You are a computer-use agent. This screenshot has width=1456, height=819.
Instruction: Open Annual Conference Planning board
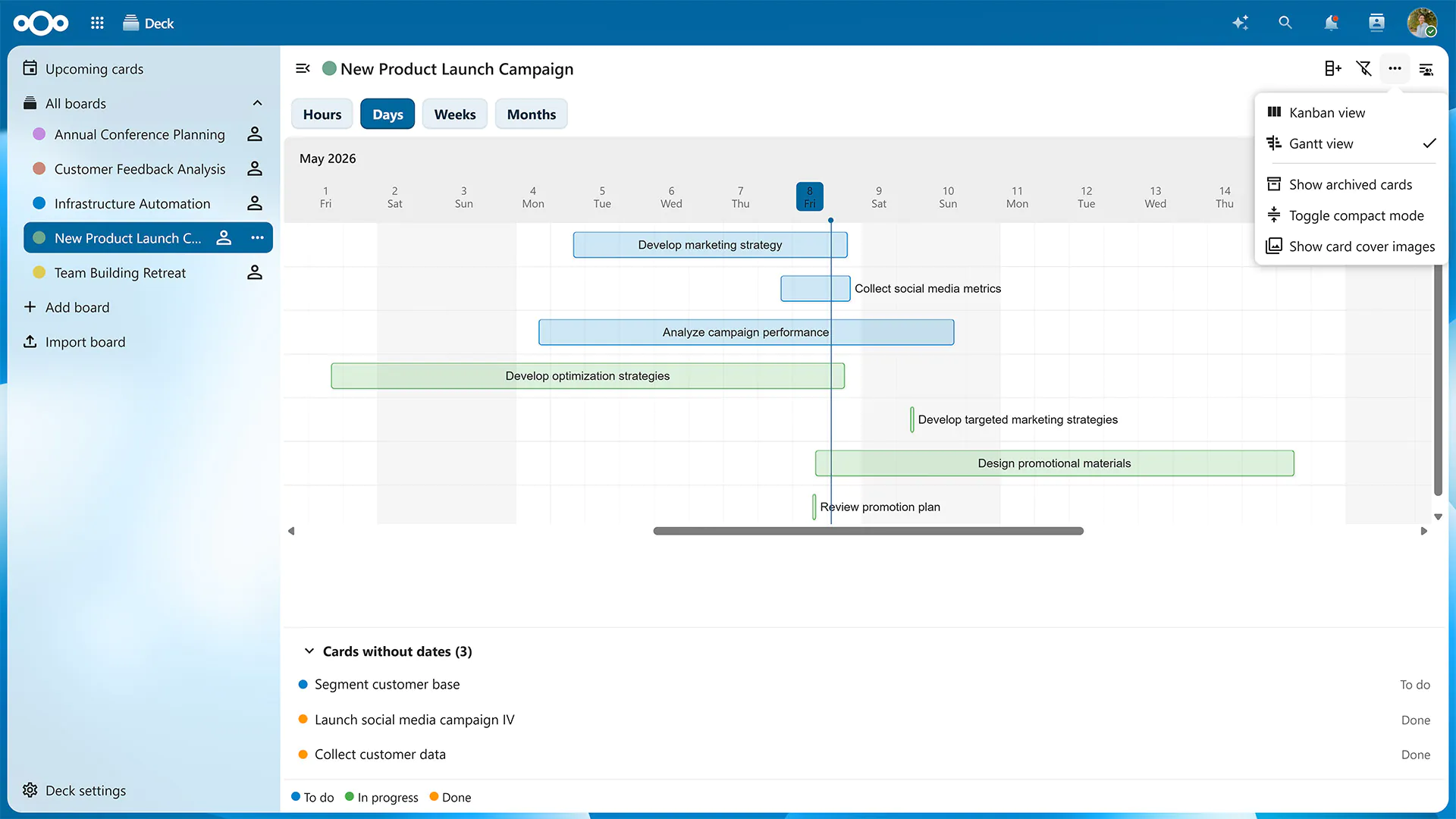140,134
